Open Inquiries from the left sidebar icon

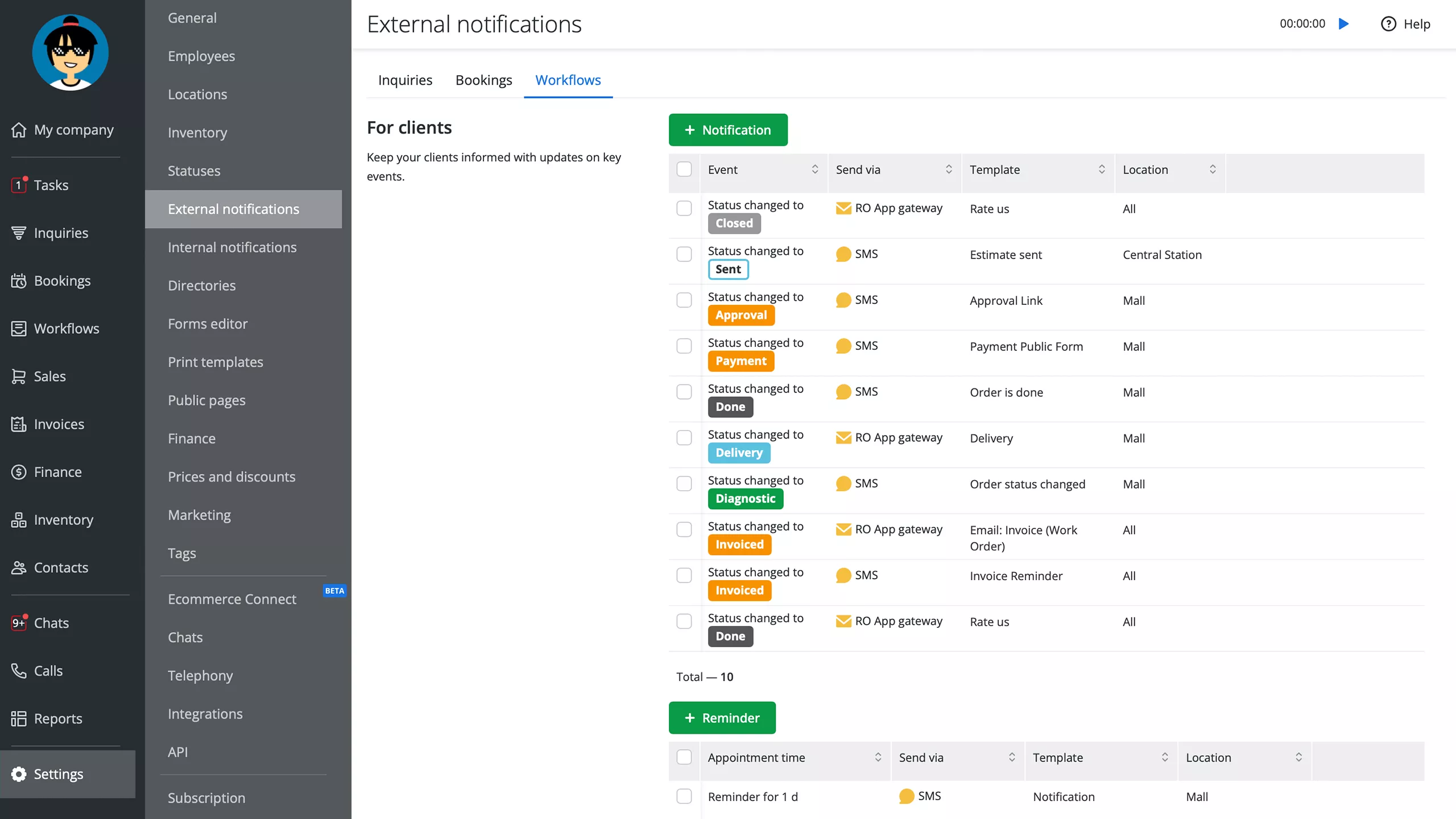(19, 233)
